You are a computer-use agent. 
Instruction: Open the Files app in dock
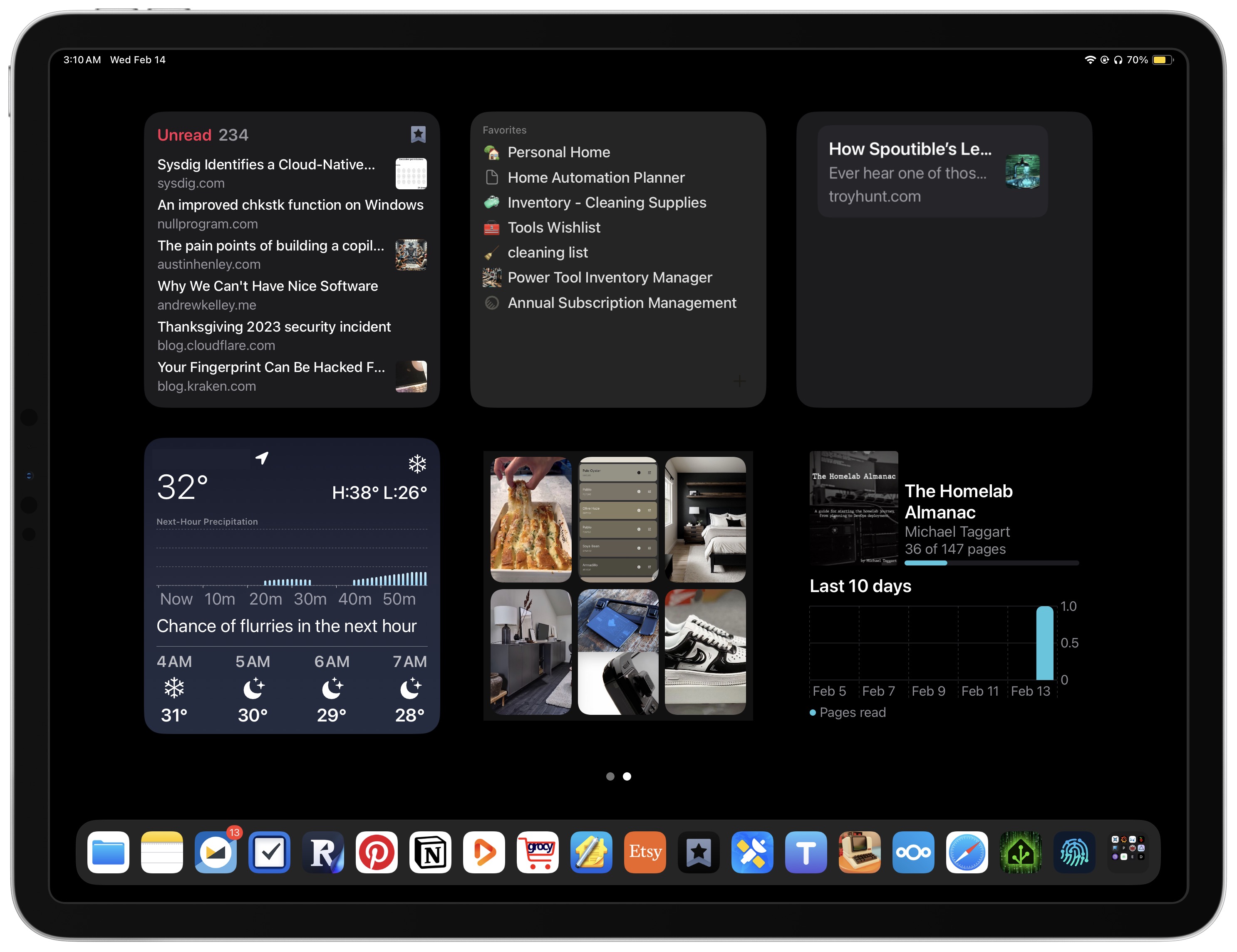(x=108, y=852)
